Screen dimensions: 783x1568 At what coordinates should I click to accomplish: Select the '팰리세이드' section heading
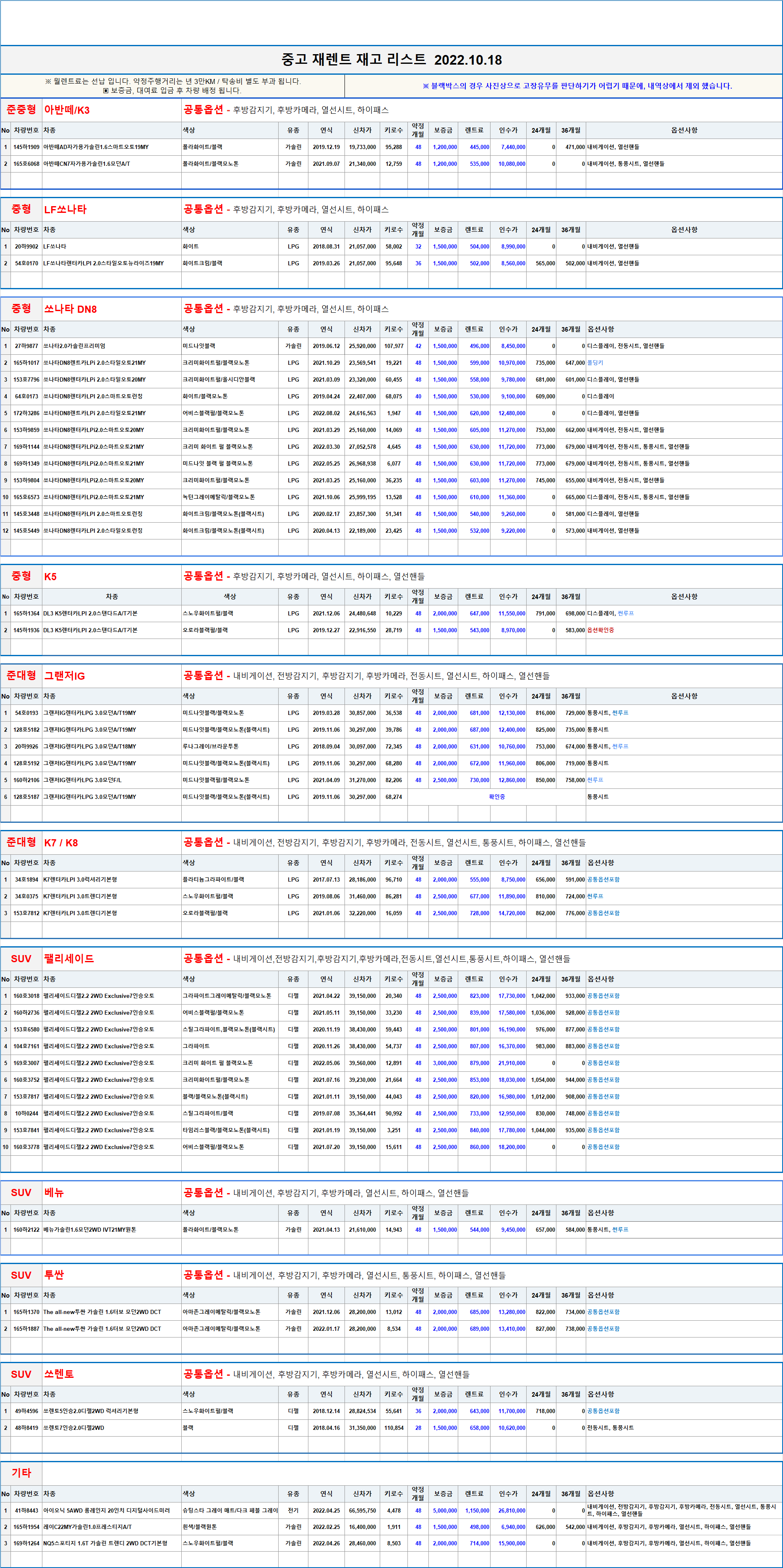pyautogui.click(x=69, y=959)
